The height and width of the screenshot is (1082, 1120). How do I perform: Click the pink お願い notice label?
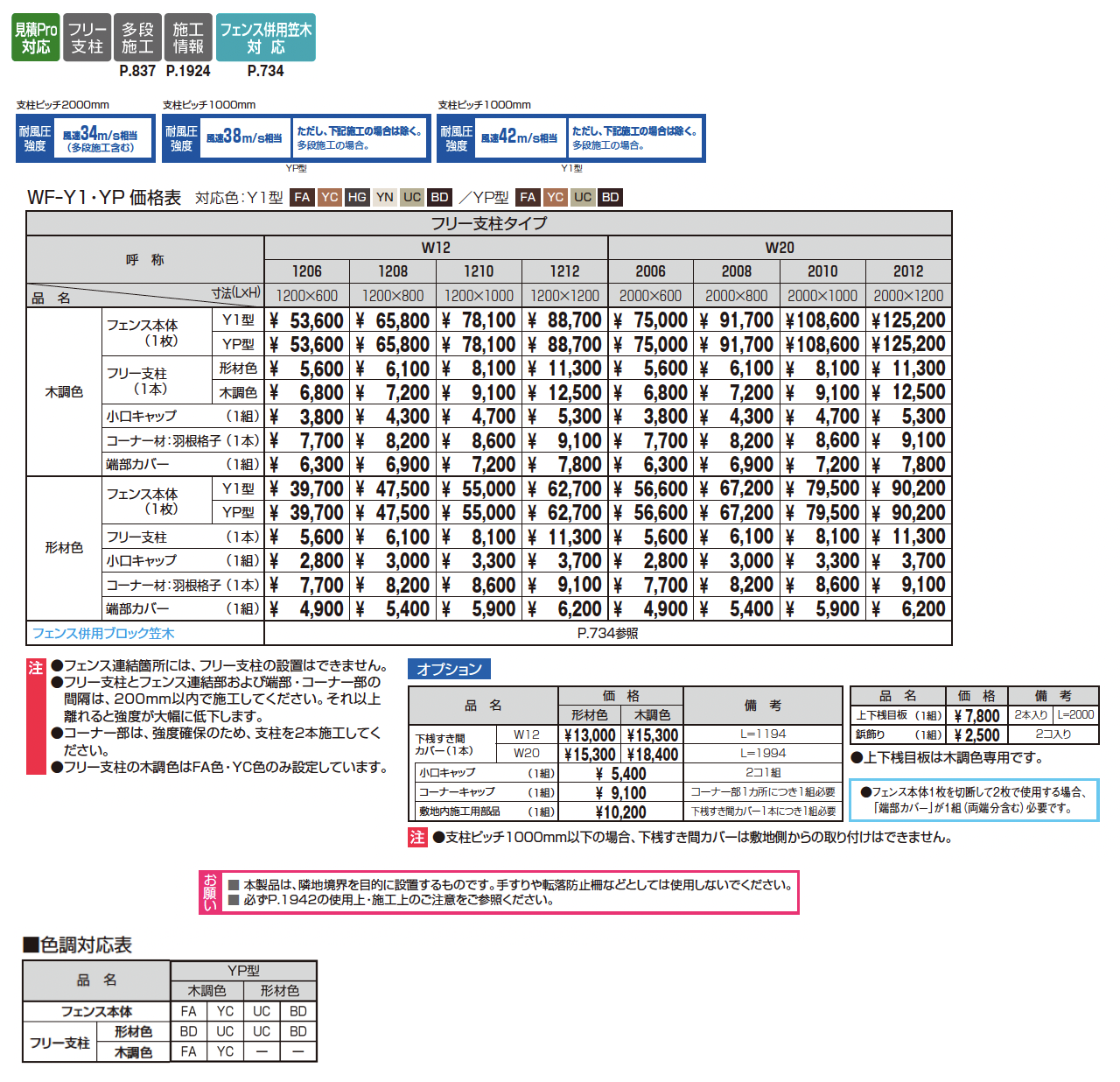(210, 892)
